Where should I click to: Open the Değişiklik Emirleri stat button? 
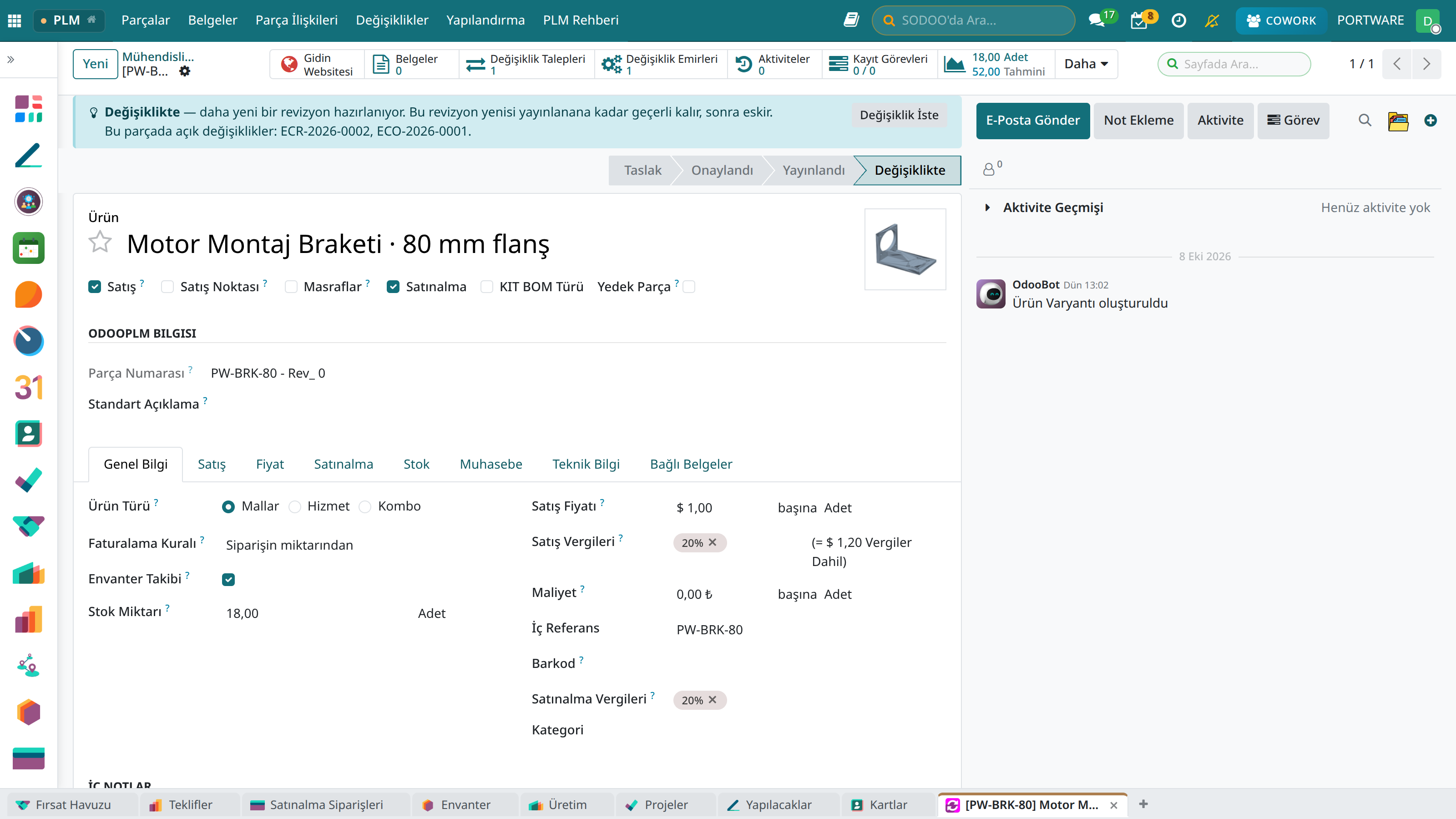pos(660,64)
